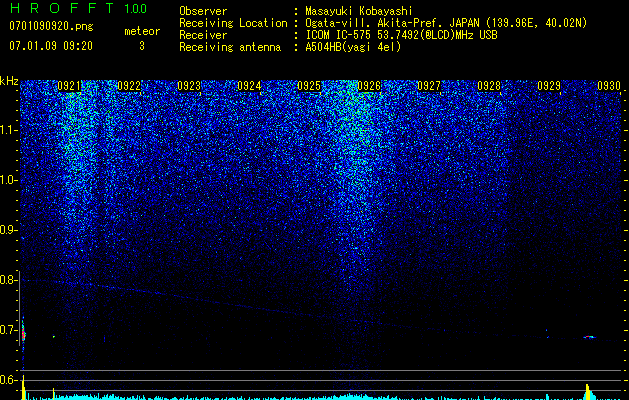Click the meteor echo trace near 0929
Viewport: 629px width, 400px height.
pos(589,337)
